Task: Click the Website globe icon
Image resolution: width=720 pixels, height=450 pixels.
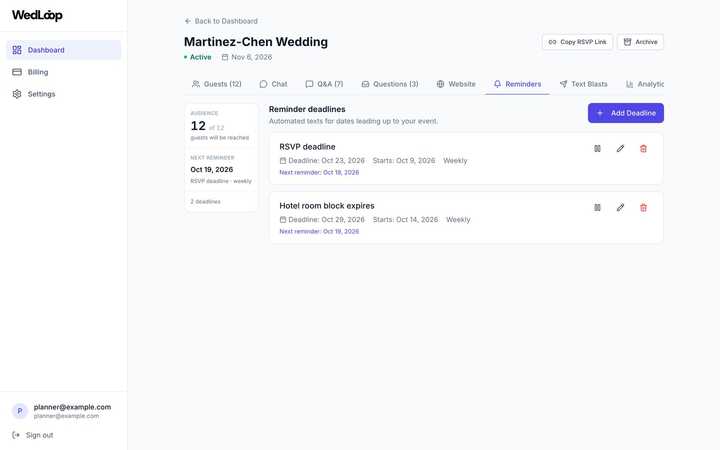Action: click(x=440, y=84)
